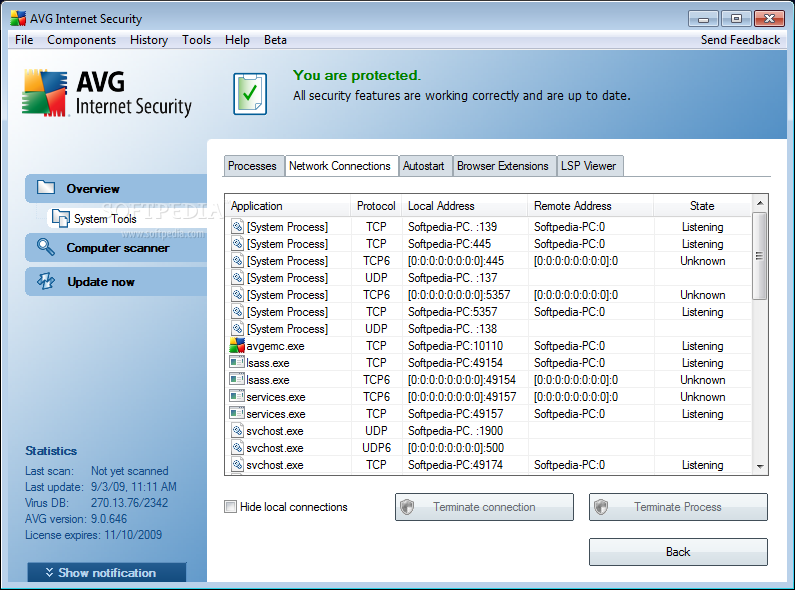Click the Overview folder icon
Viewport: 795px width, 590px height.
[46, 188]
